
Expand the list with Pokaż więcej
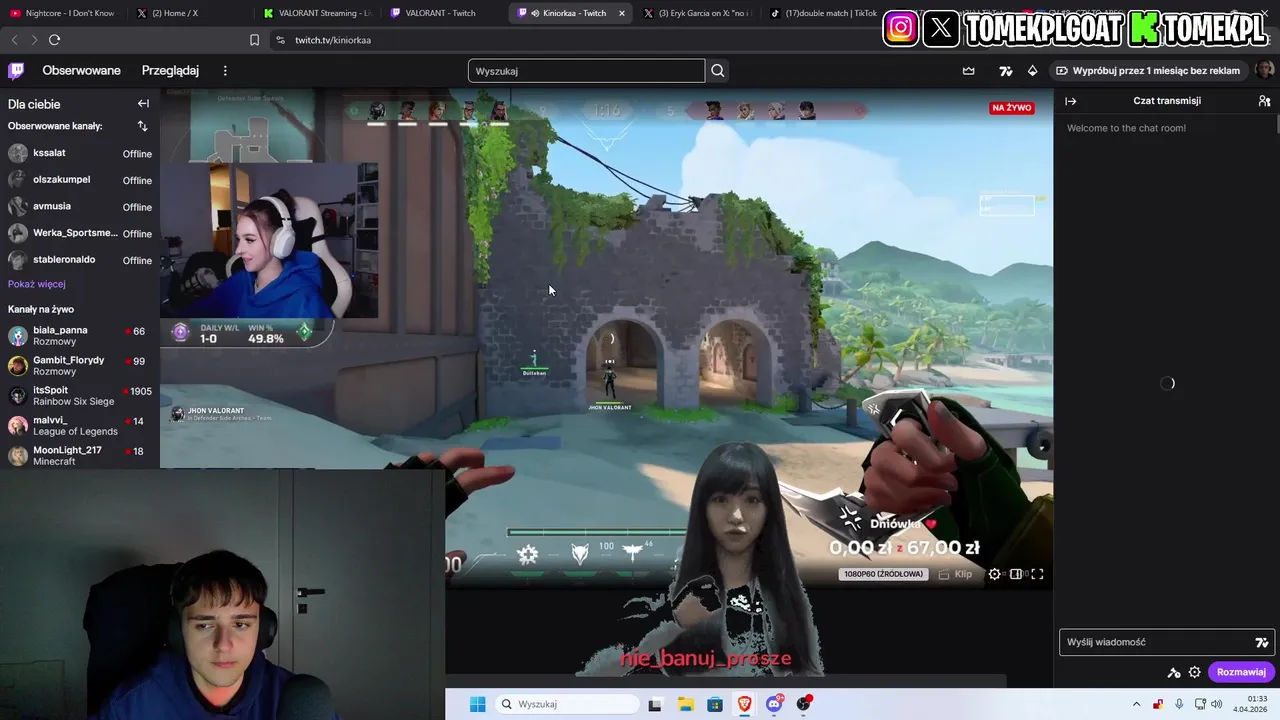coord(36,284)
